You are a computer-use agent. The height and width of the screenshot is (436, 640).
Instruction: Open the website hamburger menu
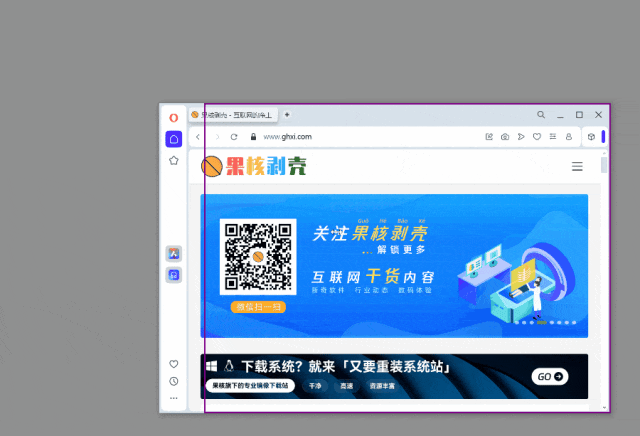[577, 166]
